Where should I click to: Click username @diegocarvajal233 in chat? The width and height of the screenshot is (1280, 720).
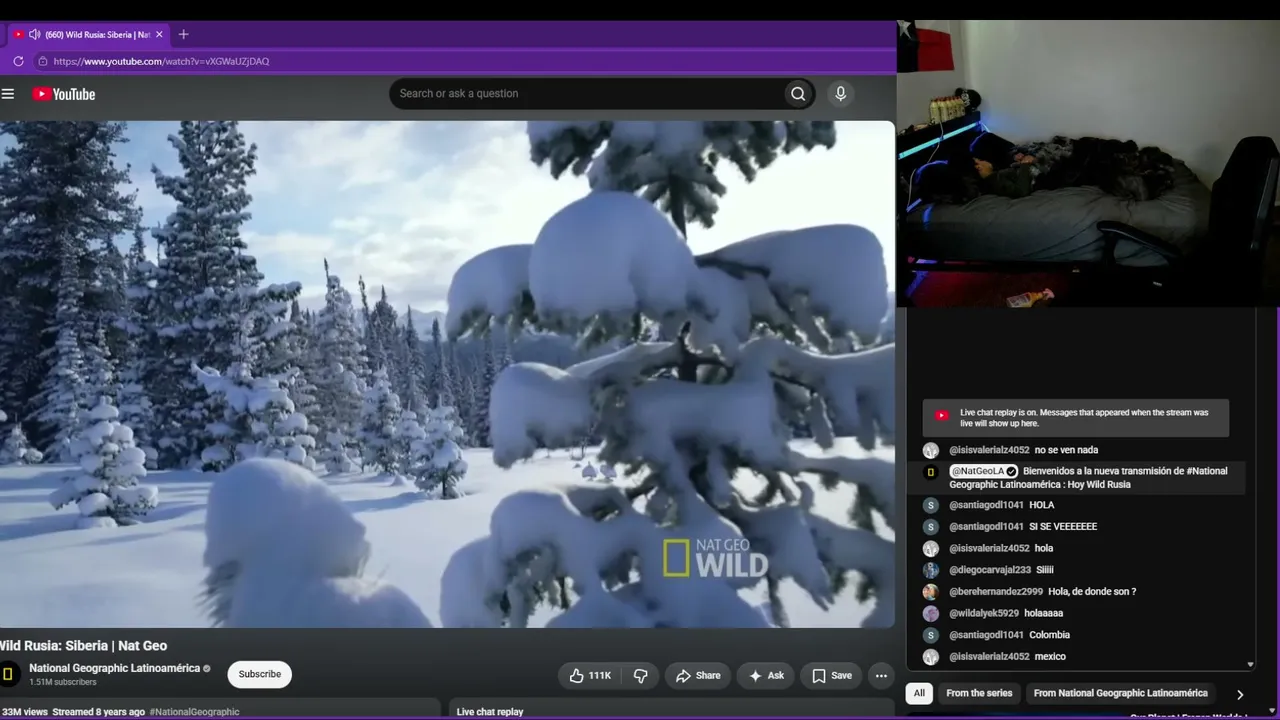point(990,570)
